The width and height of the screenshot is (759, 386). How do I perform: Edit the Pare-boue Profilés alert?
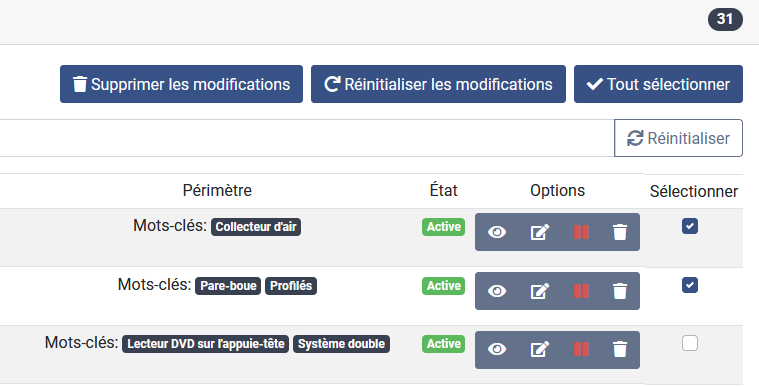540,291
